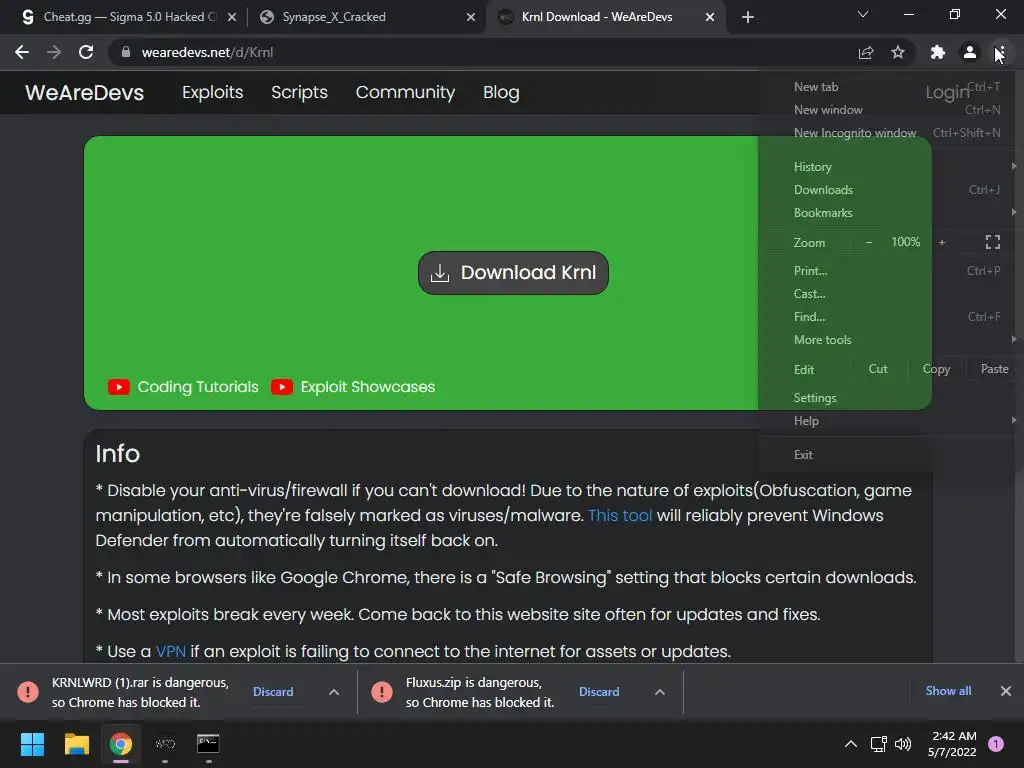Open the WeAreDevs home logo
This screenshot has height=768, width=1024.
click(84, 93)
